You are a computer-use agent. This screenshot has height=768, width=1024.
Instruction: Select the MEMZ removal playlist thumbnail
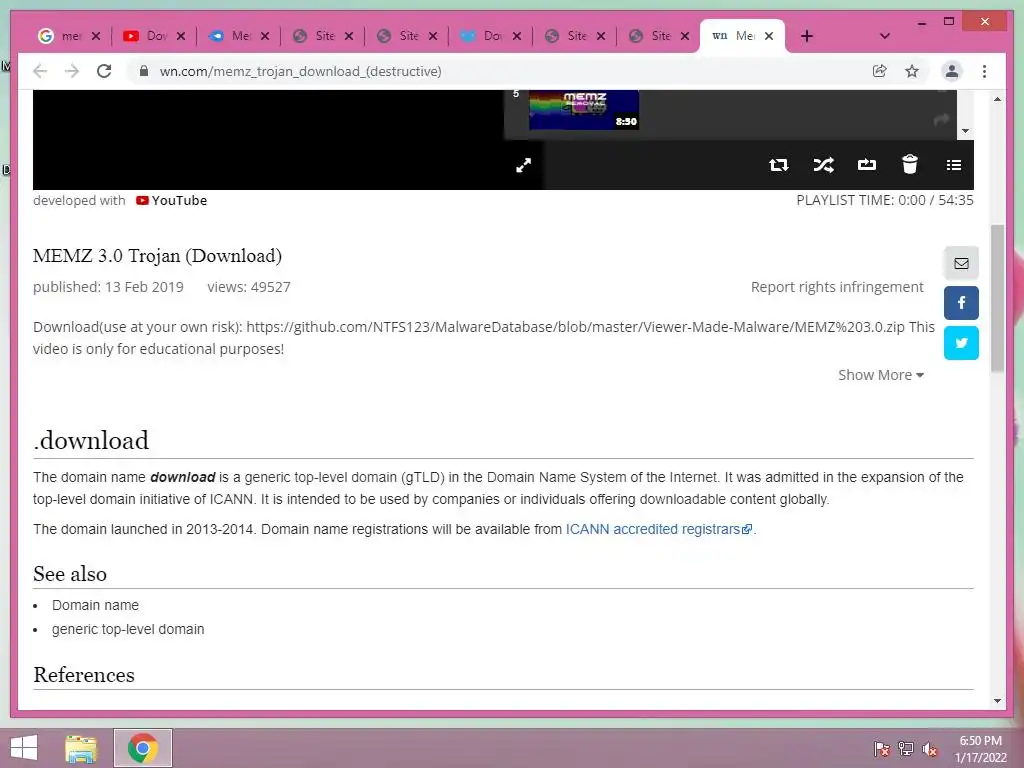click(584, 110)
